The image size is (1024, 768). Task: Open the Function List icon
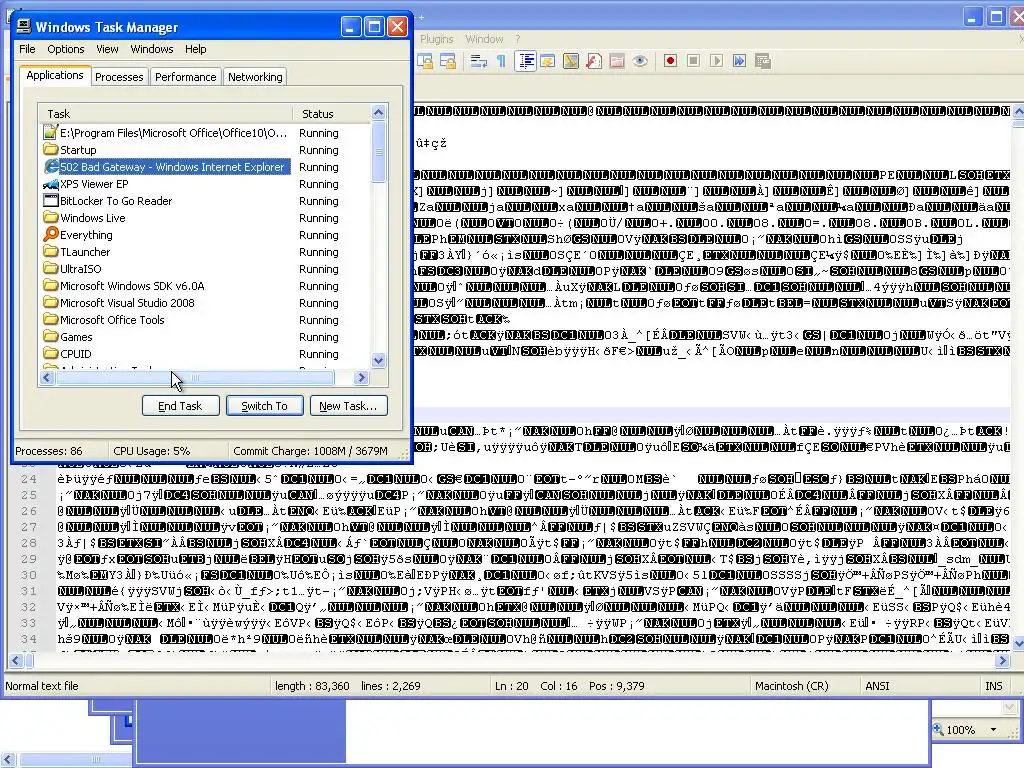[x=594, y=61]
